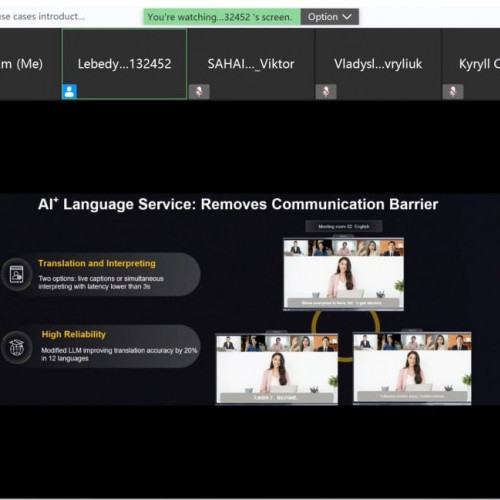
Task: Click the High Reliability heading
Action: tap(74, 334)
